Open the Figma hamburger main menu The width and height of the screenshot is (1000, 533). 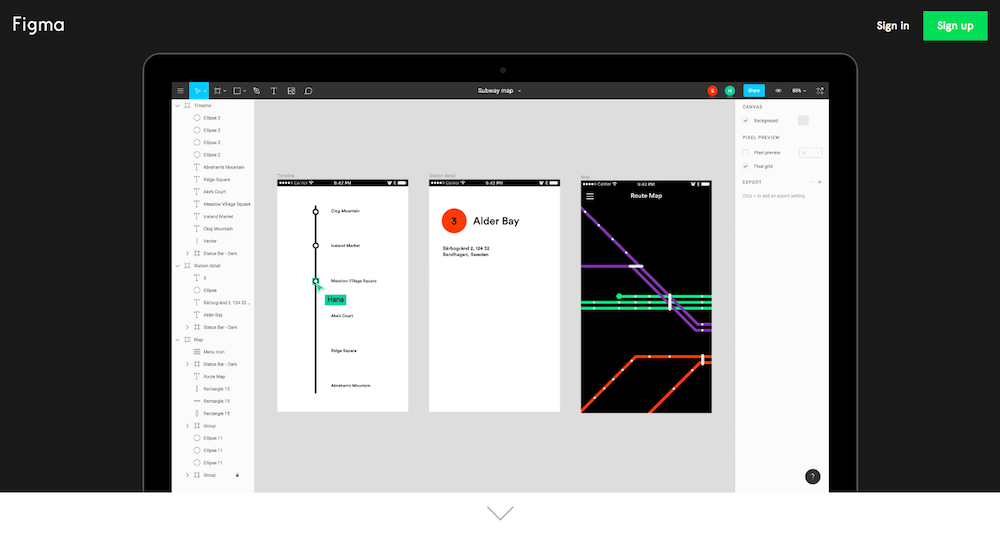[180, 91]
